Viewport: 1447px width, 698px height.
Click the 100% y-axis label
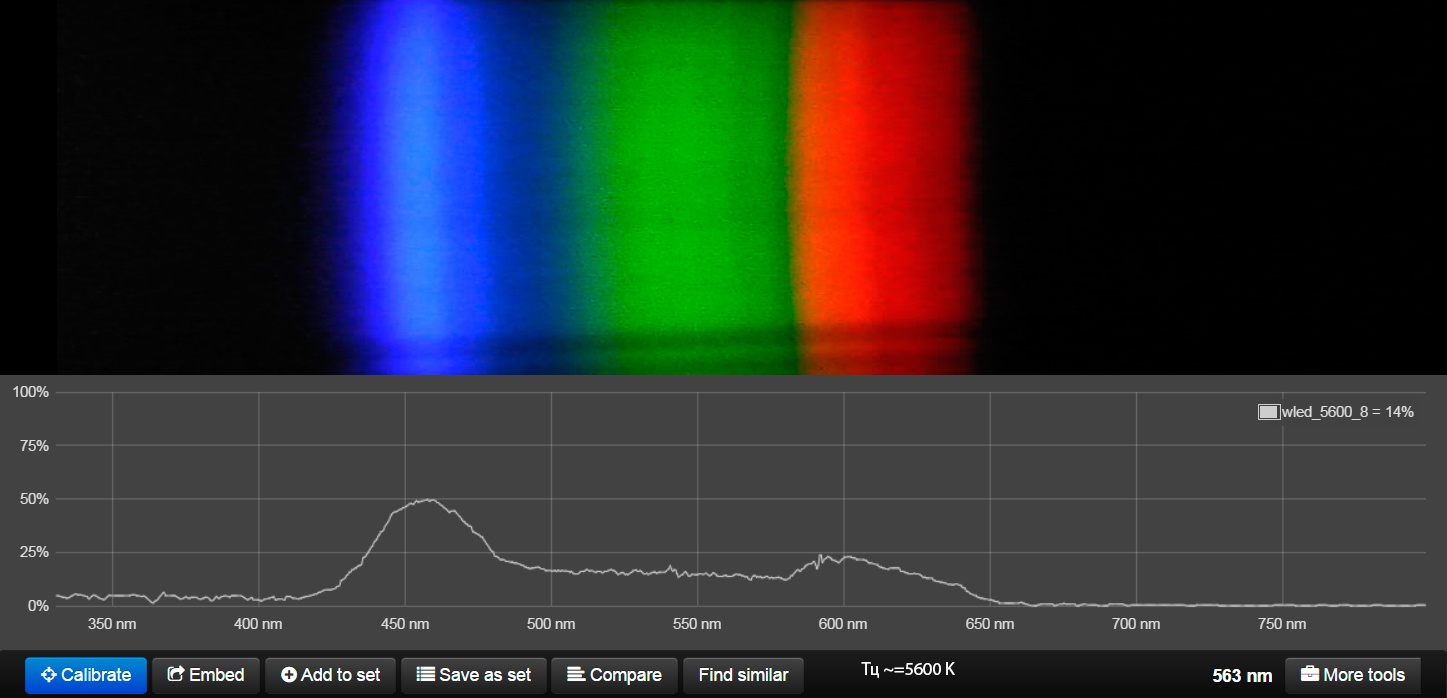tap(30, 392)
